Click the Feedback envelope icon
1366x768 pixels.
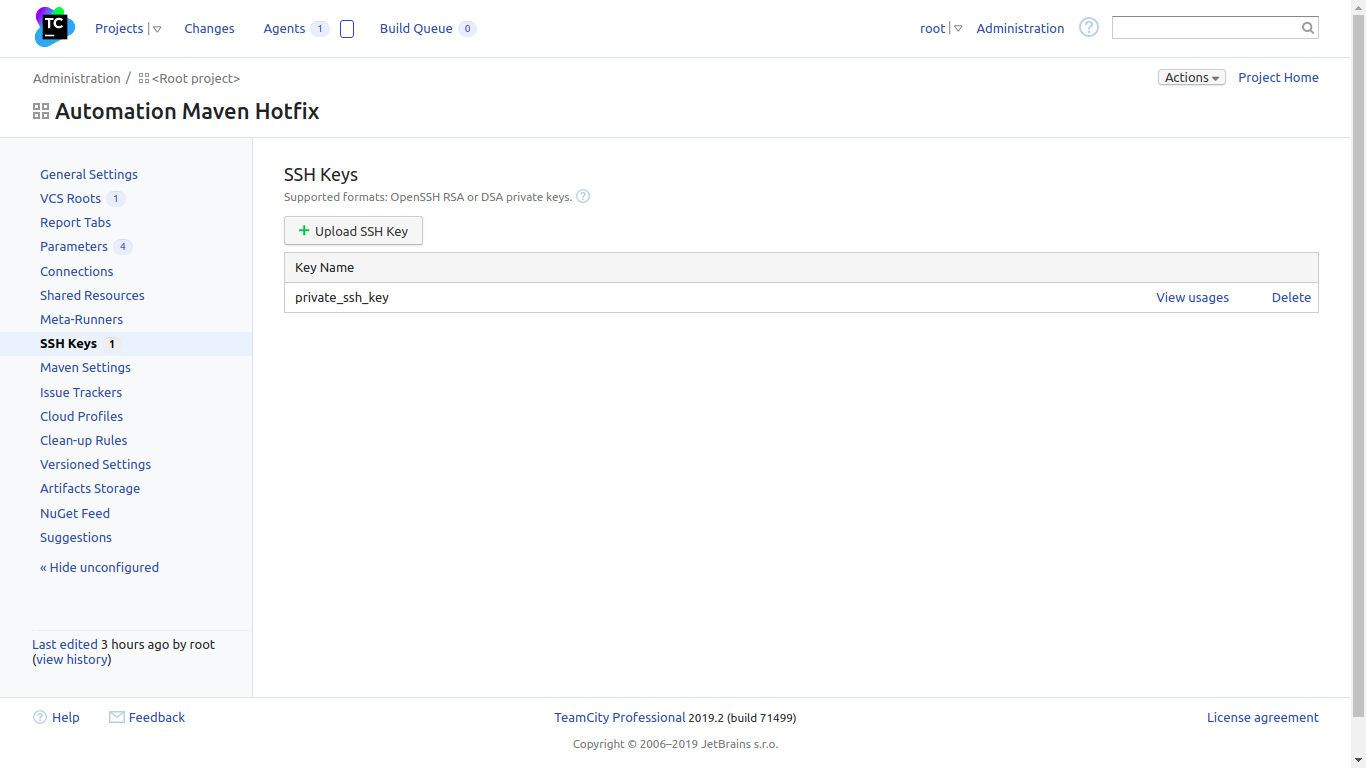tap(117, 717)
